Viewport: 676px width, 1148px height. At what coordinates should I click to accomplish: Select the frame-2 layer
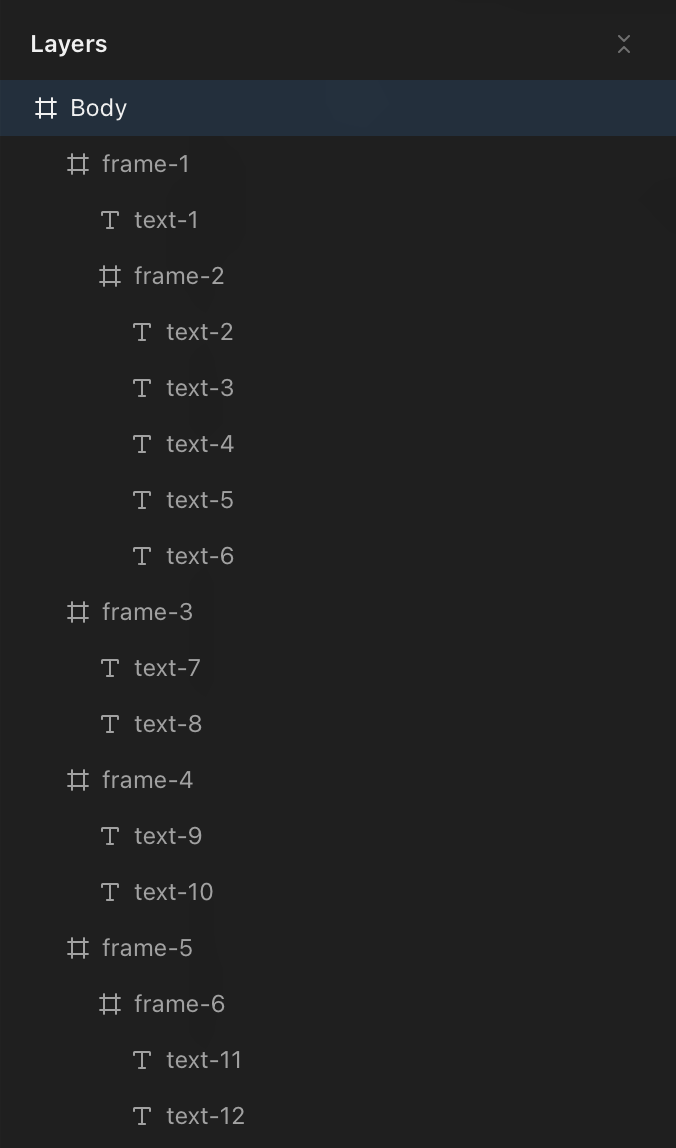(179, 276)
